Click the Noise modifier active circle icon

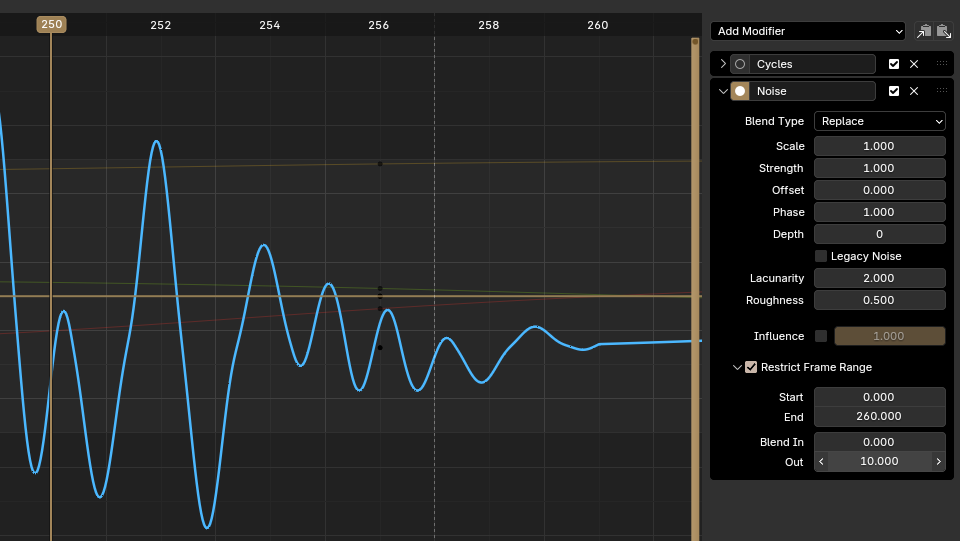click(740, 91)
